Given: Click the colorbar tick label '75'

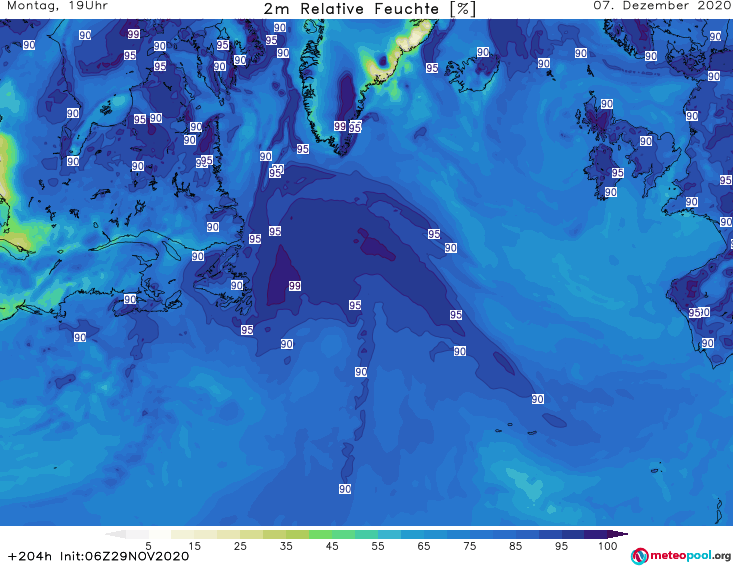Looking at the screenshot, I should click(x=469, y=546).
